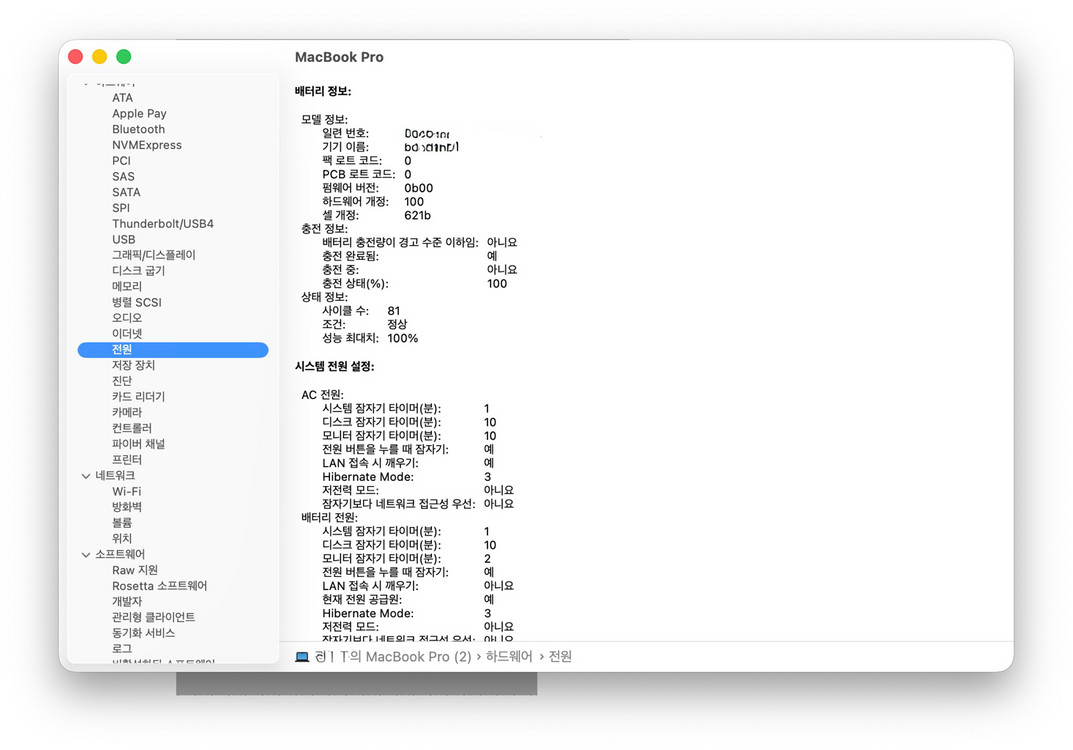Screen dimensions: 1073x750
Task: Select 카메라 in the sidebar
Action: coord(127,413)
